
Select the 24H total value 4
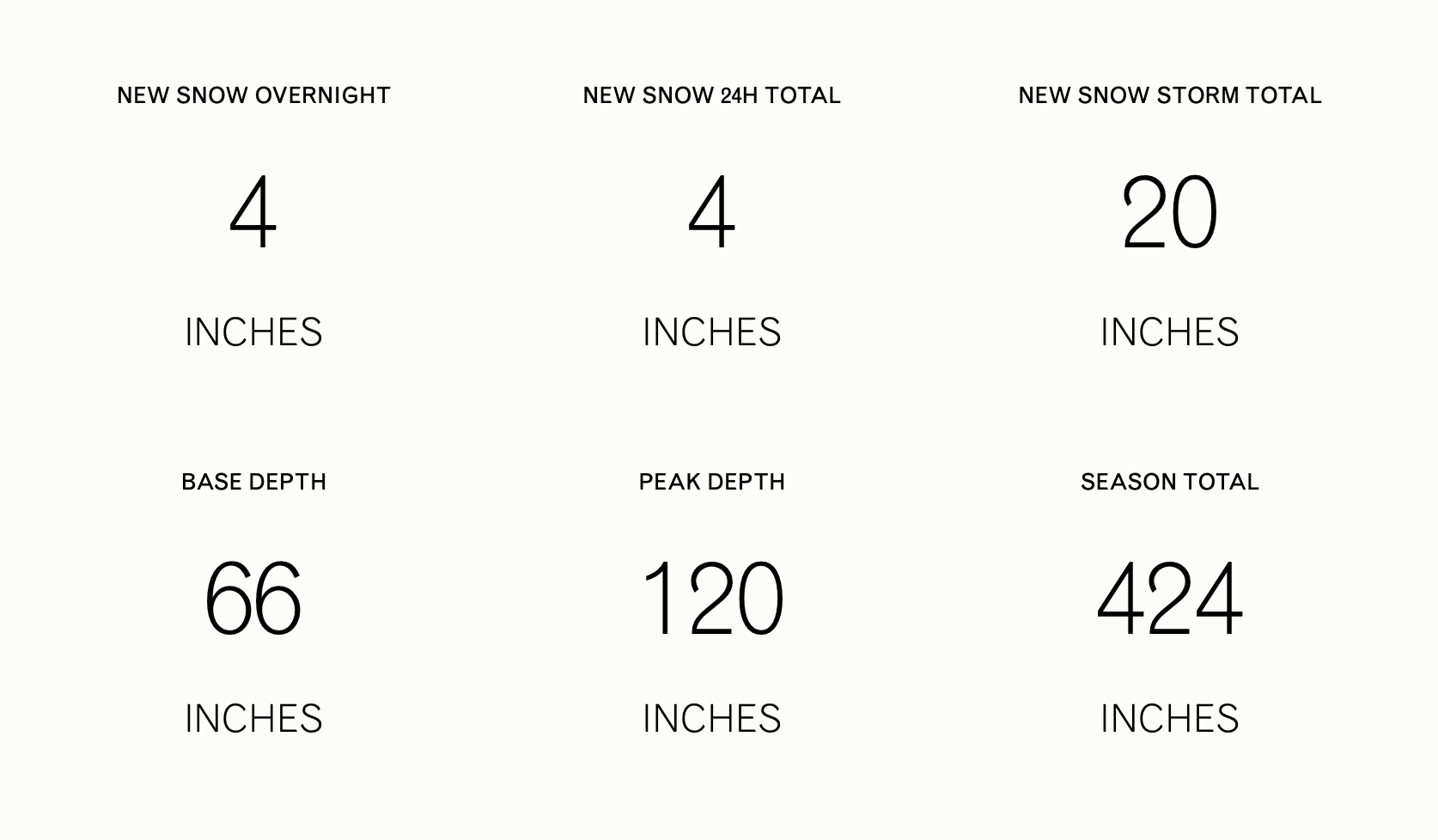coord(712,212)
